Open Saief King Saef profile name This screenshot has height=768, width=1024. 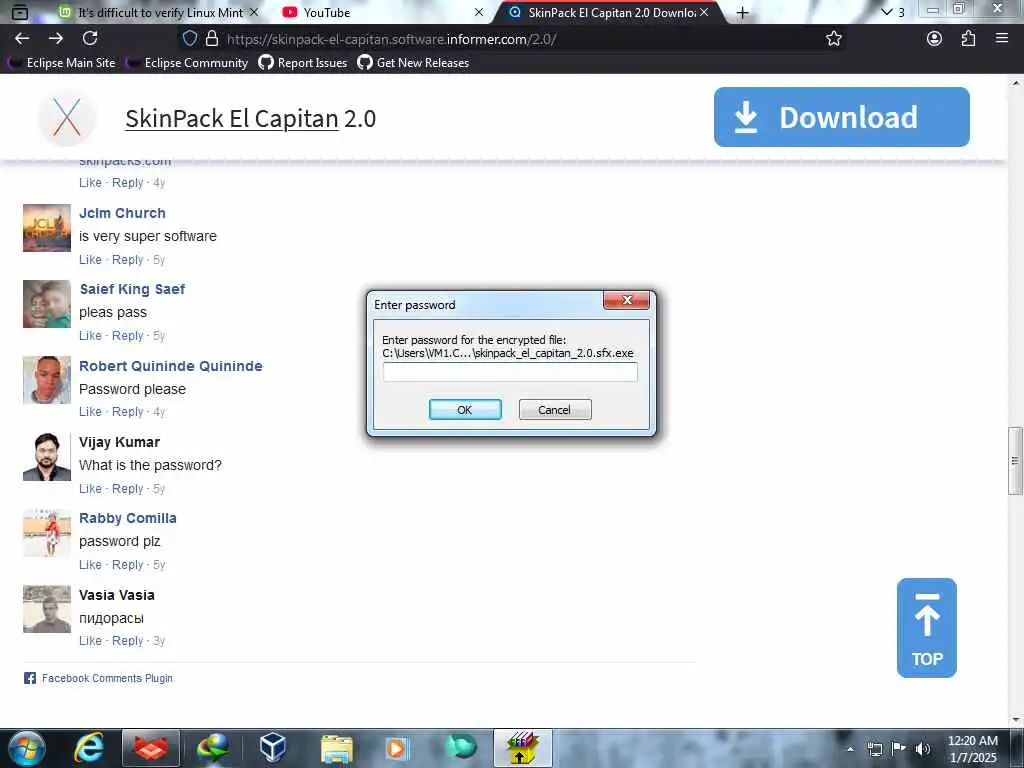tap(133, 289)
